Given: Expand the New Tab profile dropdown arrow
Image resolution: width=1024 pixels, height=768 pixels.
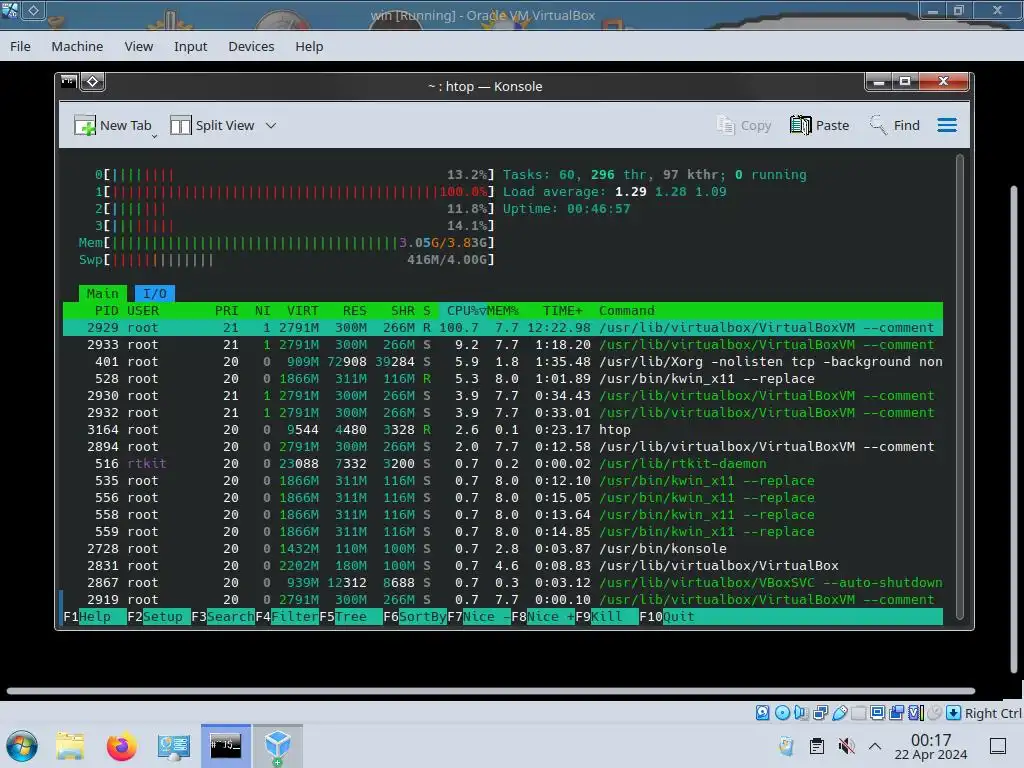Looking at the screenshot, I should [x=155, y=136].
